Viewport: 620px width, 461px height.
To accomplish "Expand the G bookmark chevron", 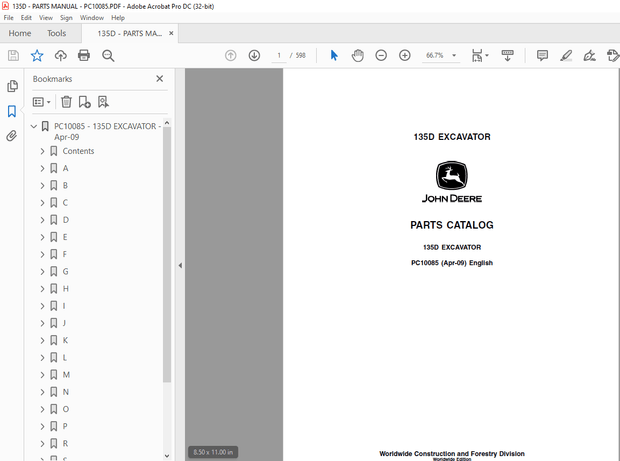I will click(x=42, y=272).
